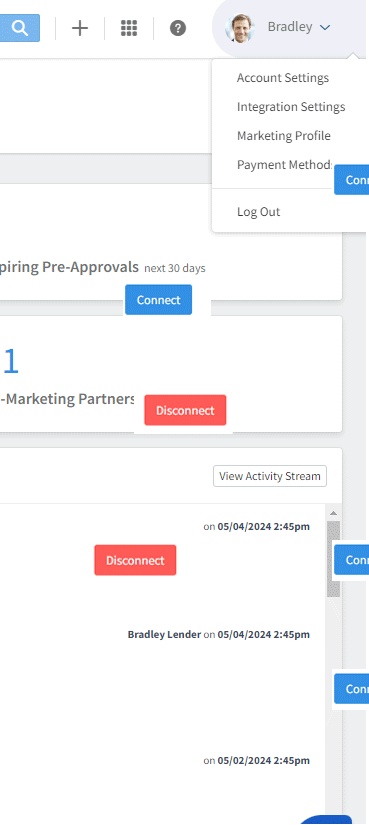This screenshot has height=825, width=369.
Task: Click Bradley's profile avatar picture
Action: [240, 27]
